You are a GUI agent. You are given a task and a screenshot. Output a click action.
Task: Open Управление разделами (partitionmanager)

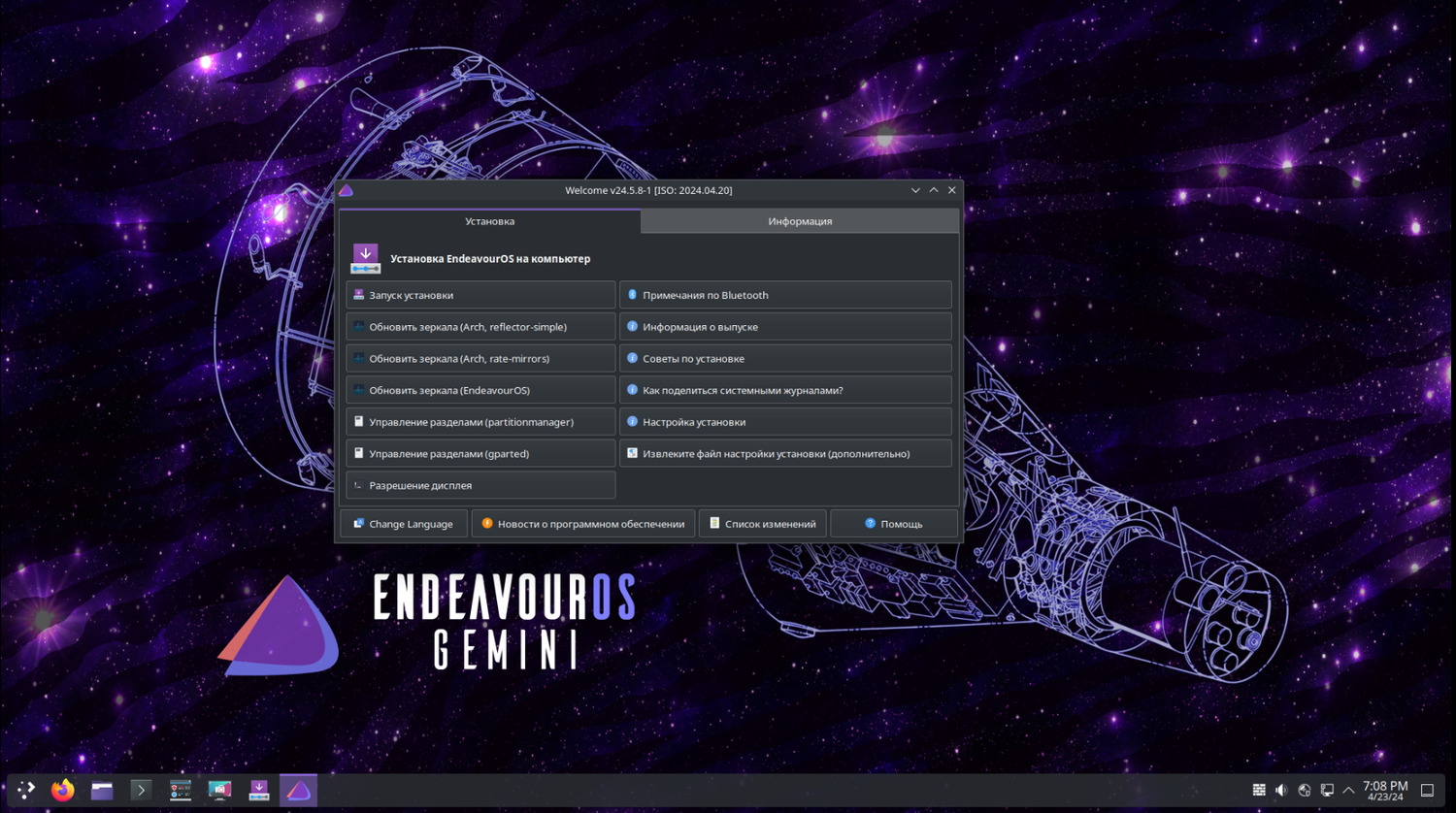(x=480, y=422)
